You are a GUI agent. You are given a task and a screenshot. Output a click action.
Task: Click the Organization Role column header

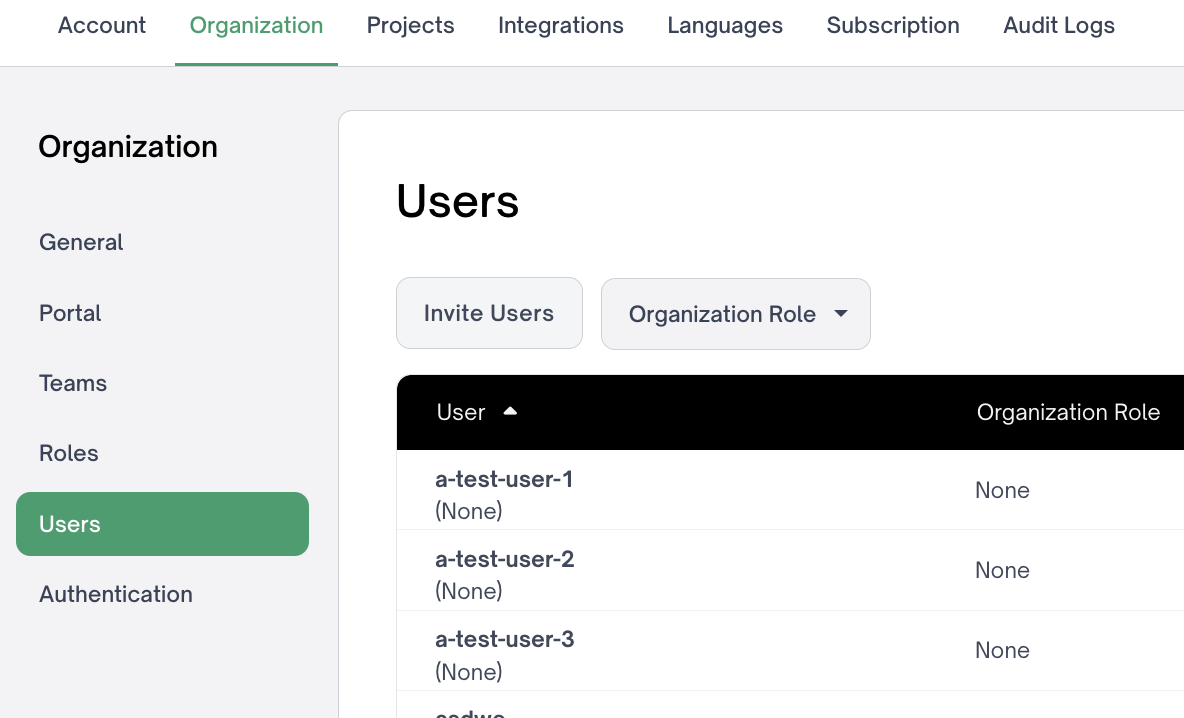(1068, 412)
